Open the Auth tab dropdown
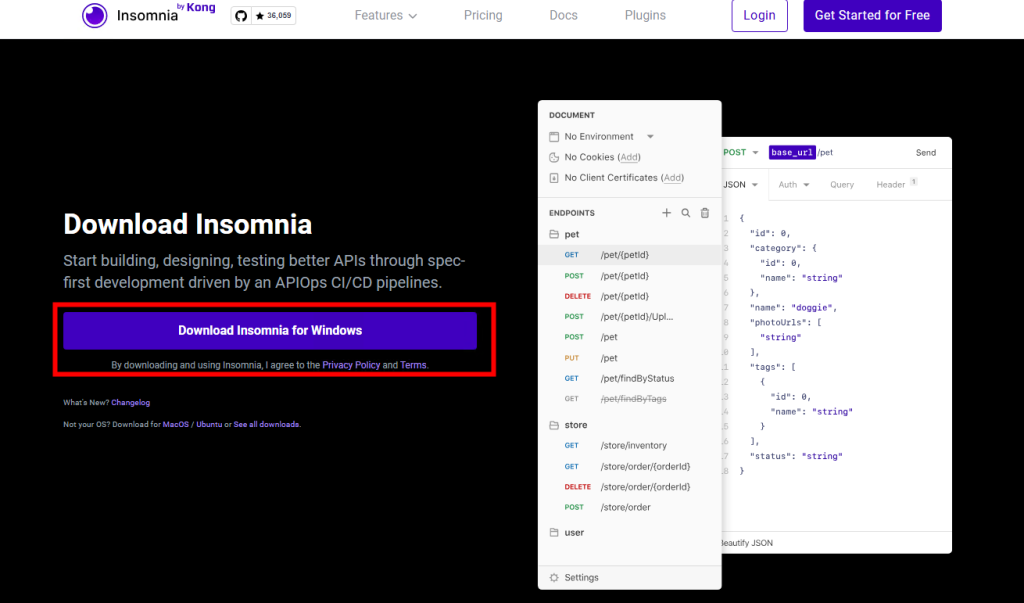Viewport: 1024px width, 603px height. pos(793,185)
